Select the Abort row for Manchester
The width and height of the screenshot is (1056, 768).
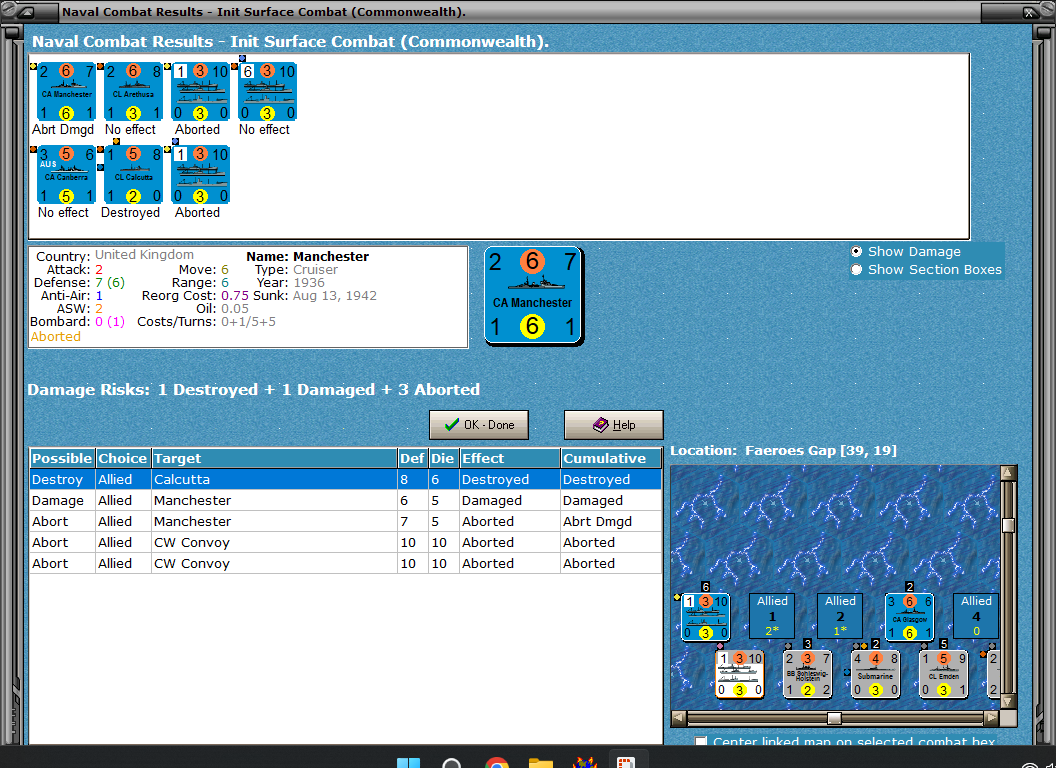345,521
